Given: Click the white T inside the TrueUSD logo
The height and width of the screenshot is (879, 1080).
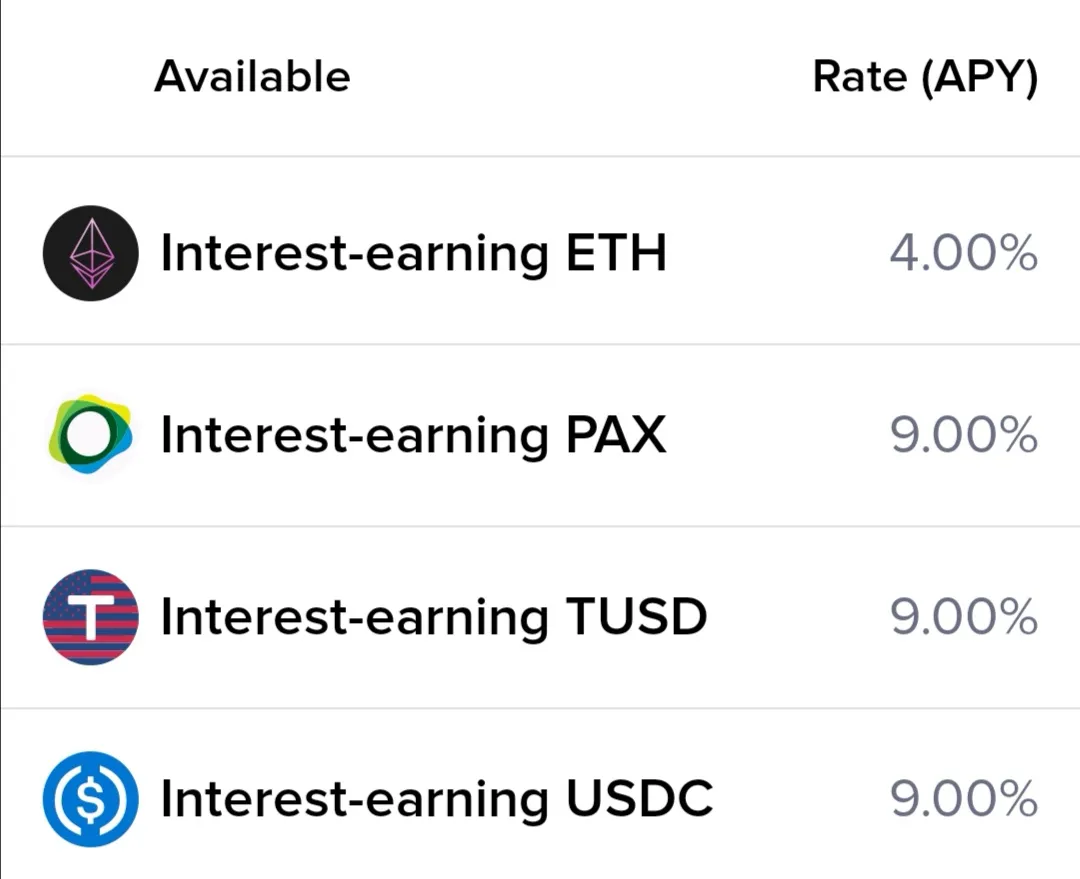Looking at the screenshot, I should [x=90, y=617].
